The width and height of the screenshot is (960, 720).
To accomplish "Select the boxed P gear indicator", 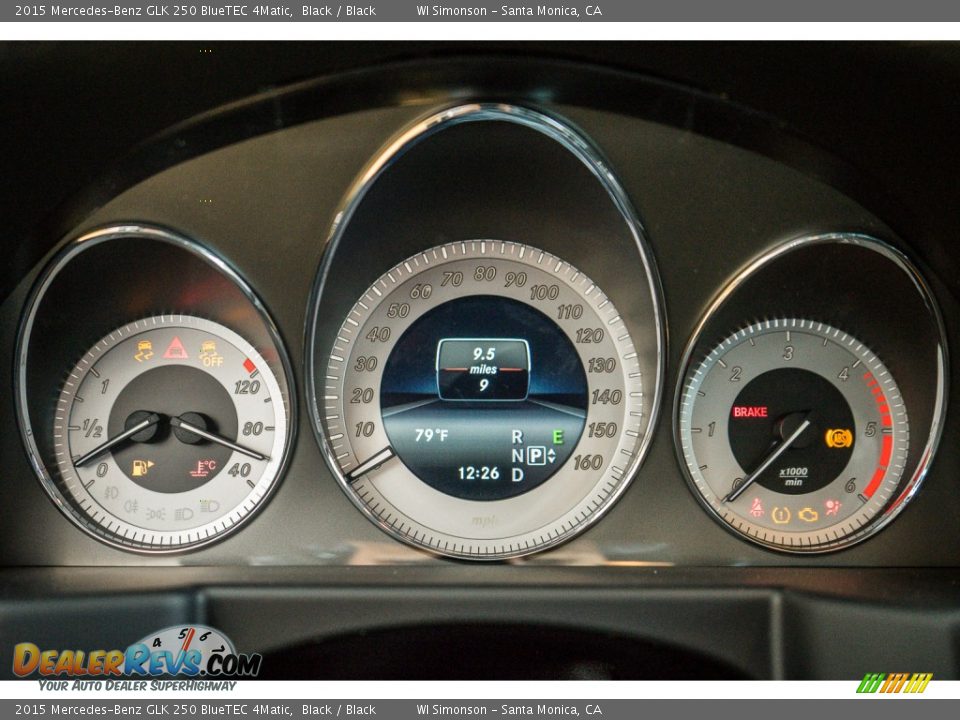I will (x=536, y=456).
